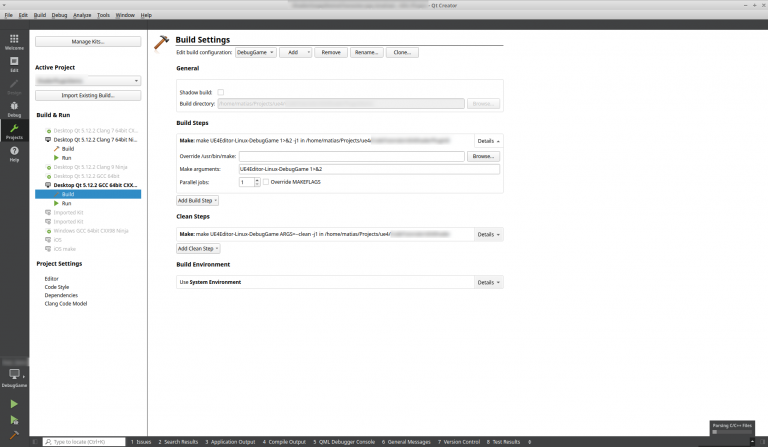Select Build under Clang 7 64bit Ni kit
This screenshot has width=768, height=447.
point(68,149)
